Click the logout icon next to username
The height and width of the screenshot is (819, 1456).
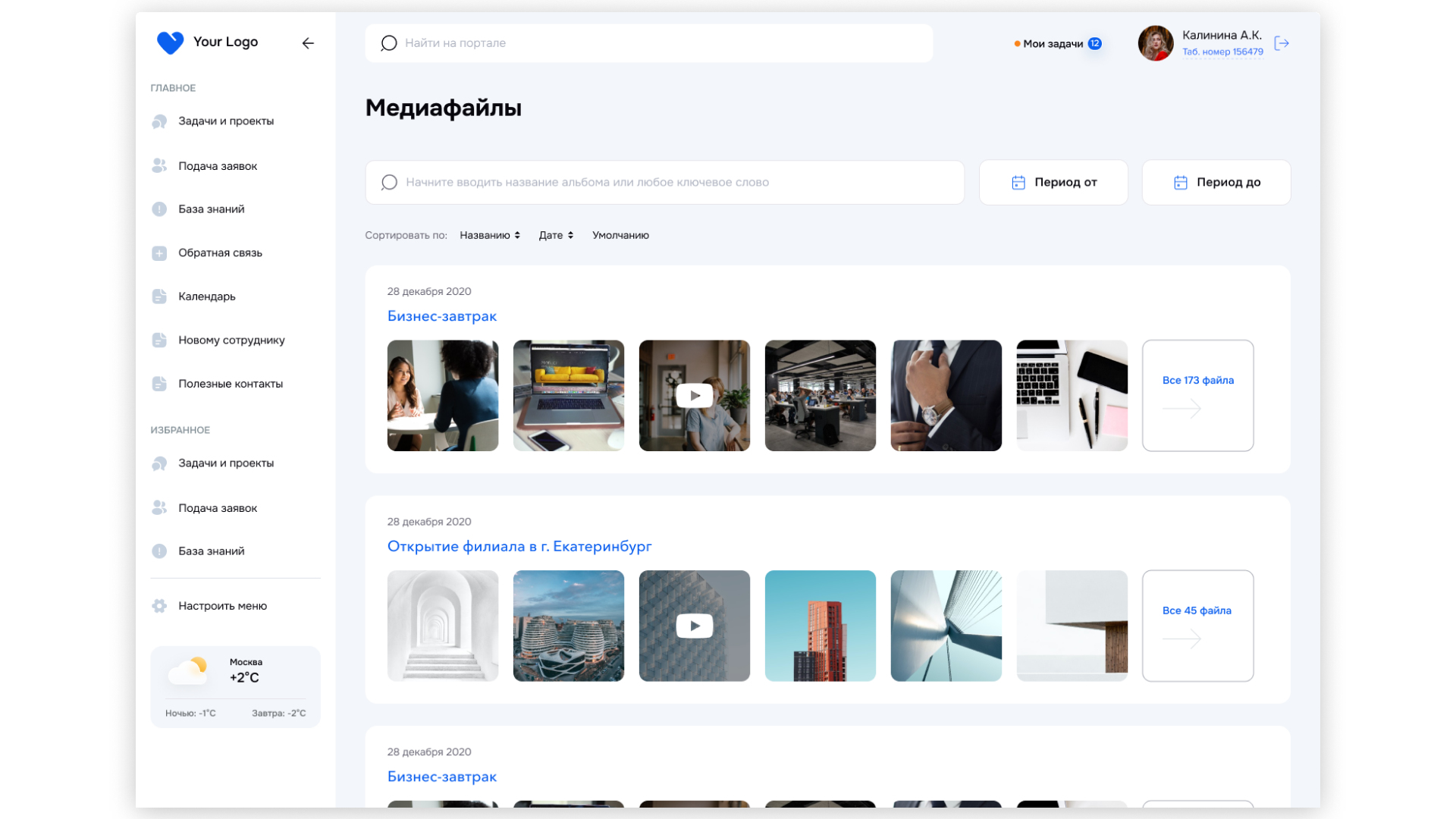pos(1282,43)
